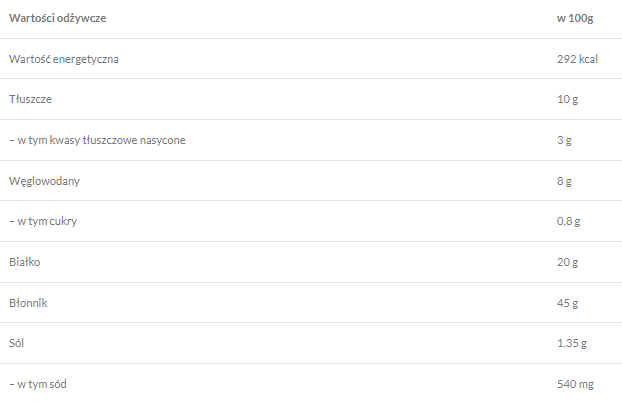The image size is (622, 402).
Task: Select the 'Węglowodany' row label
Action: click(44, 181)
